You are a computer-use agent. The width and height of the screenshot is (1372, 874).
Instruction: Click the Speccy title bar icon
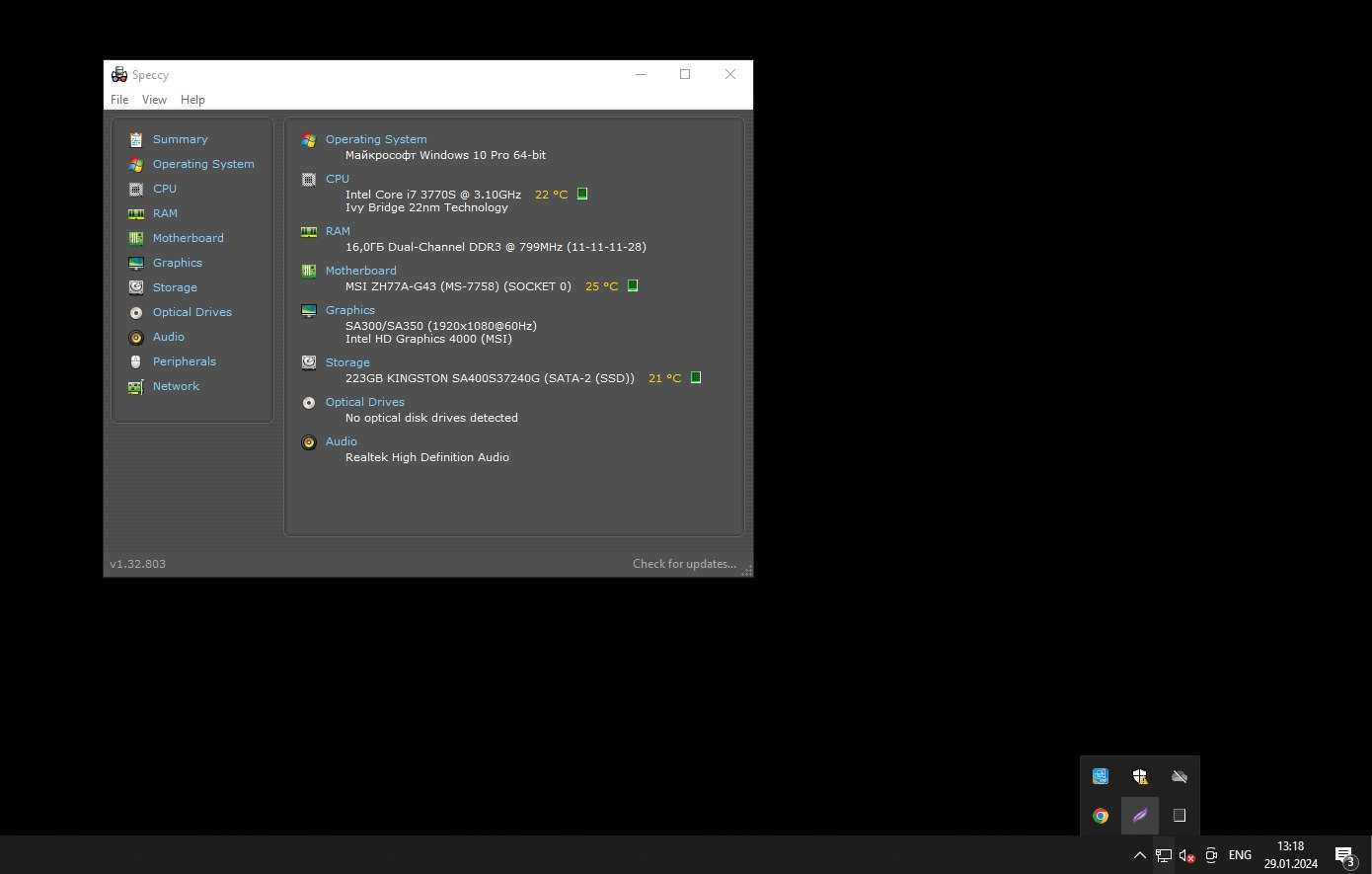click(119, 74)
